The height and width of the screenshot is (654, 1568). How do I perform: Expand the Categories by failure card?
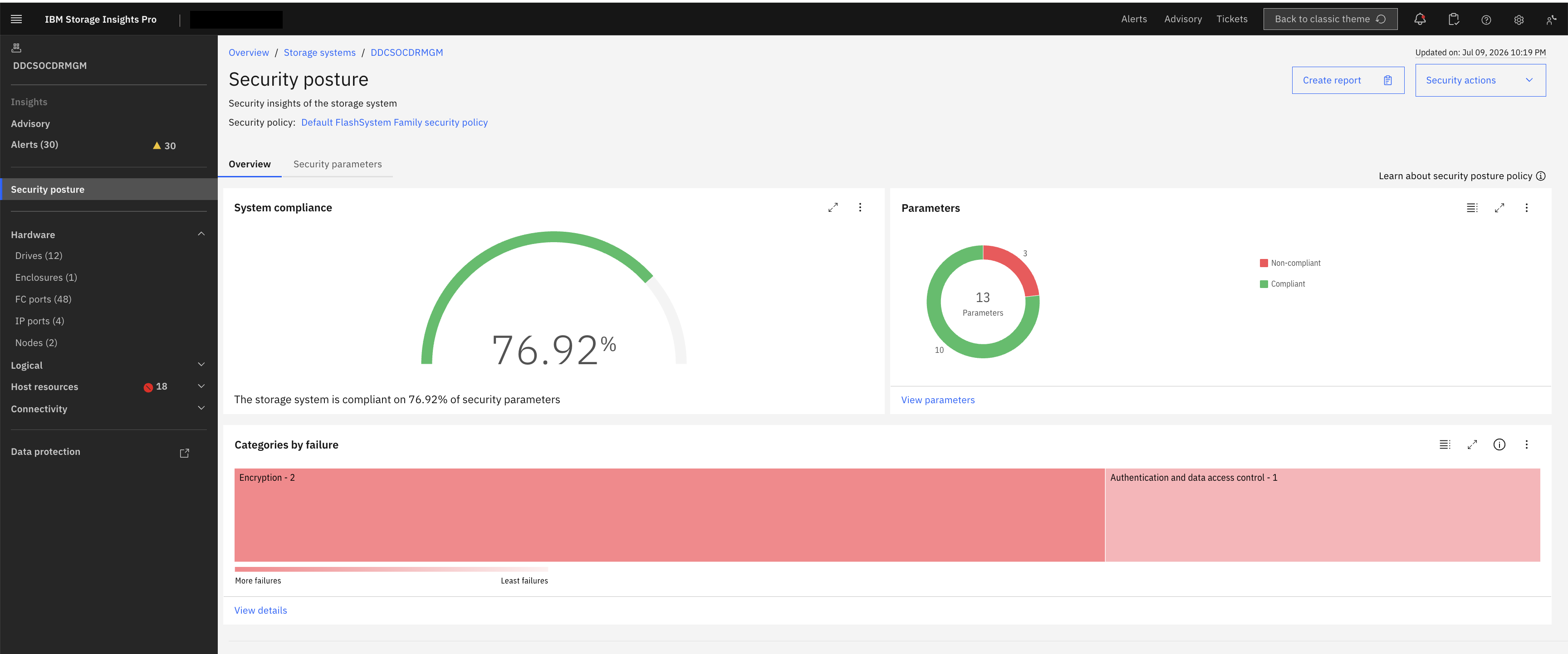point(1472,444)
